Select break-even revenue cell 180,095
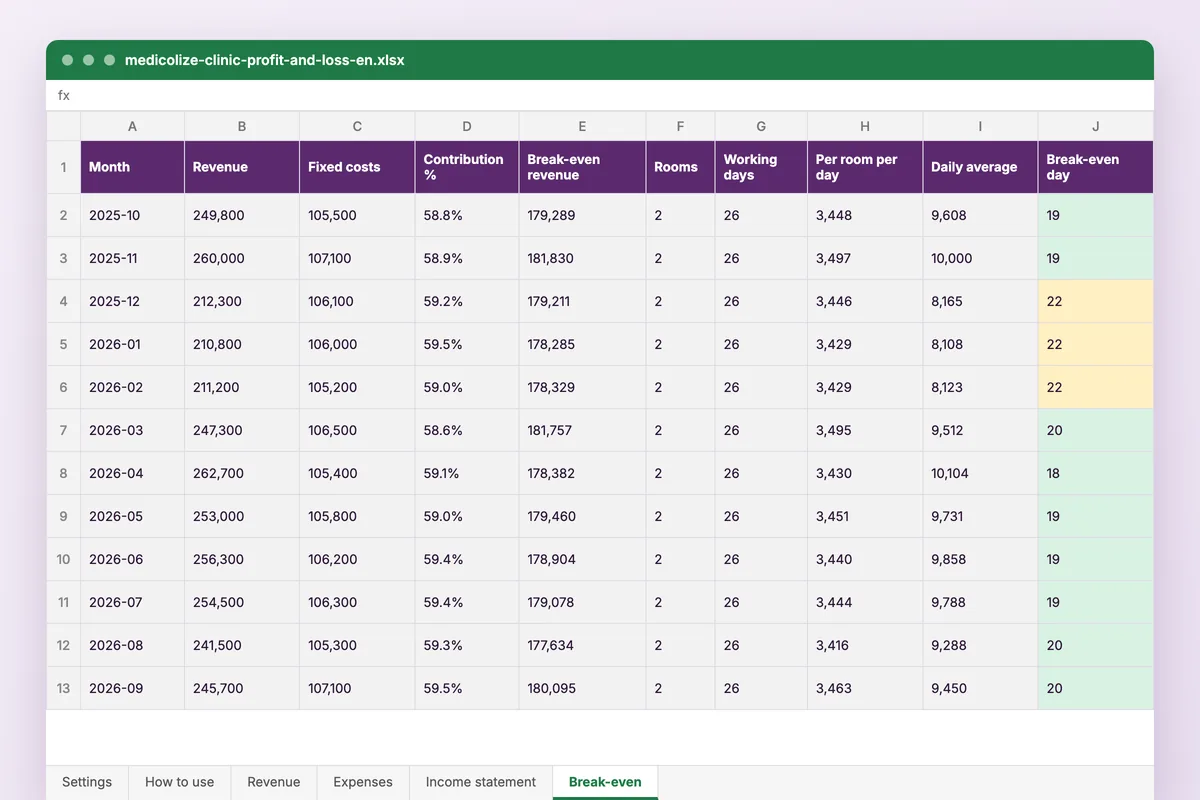 [582, 688]
